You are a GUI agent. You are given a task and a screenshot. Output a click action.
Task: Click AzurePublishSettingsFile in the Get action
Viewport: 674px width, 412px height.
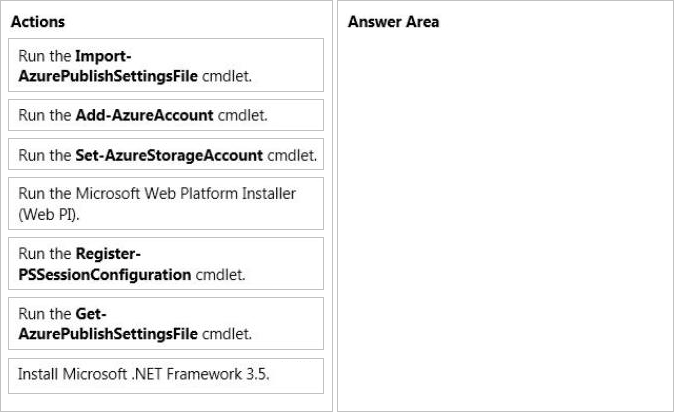point(108,334)
